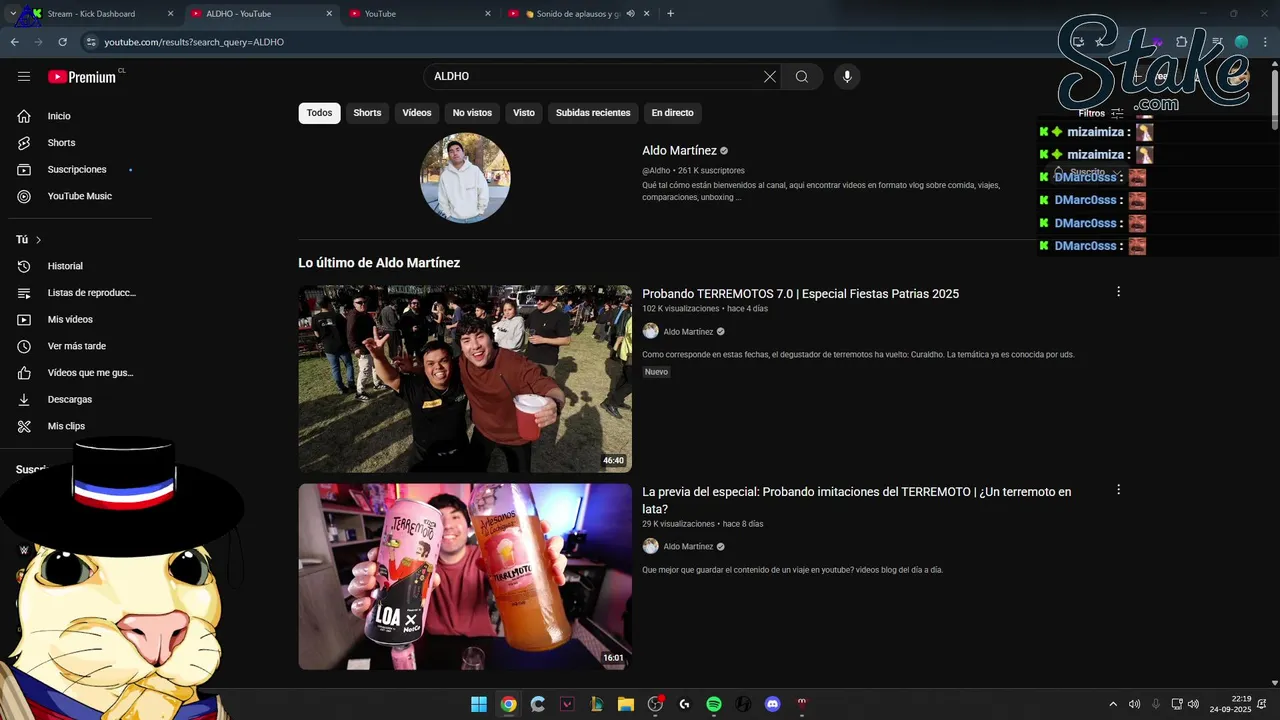The height and width of the screenshot is (720, 1280).
Task: Clear the ALDHO search text with X
Action: point(770,77)
